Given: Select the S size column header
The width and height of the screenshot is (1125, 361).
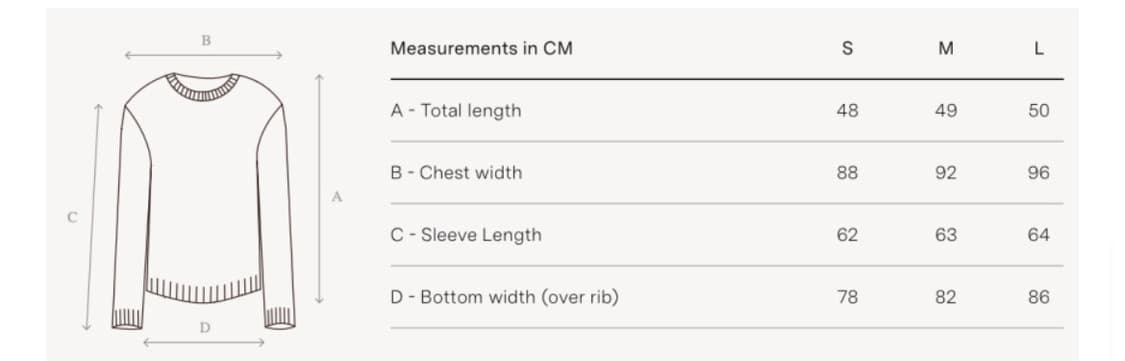Looking at the screenshot, I should coord(847,49).
